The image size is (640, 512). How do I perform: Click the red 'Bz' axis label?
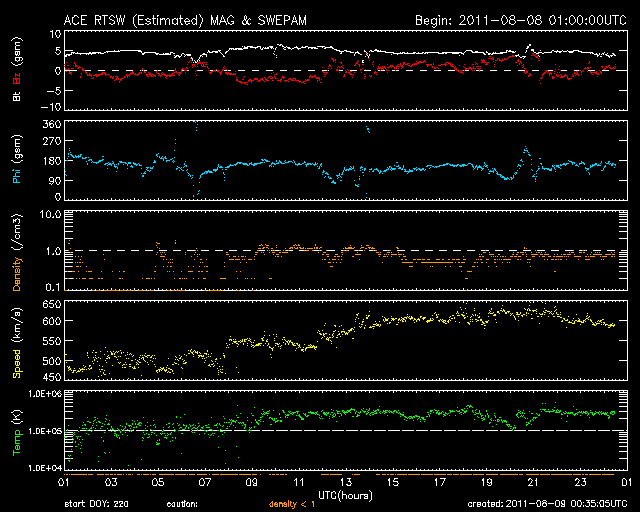(17, 78)
